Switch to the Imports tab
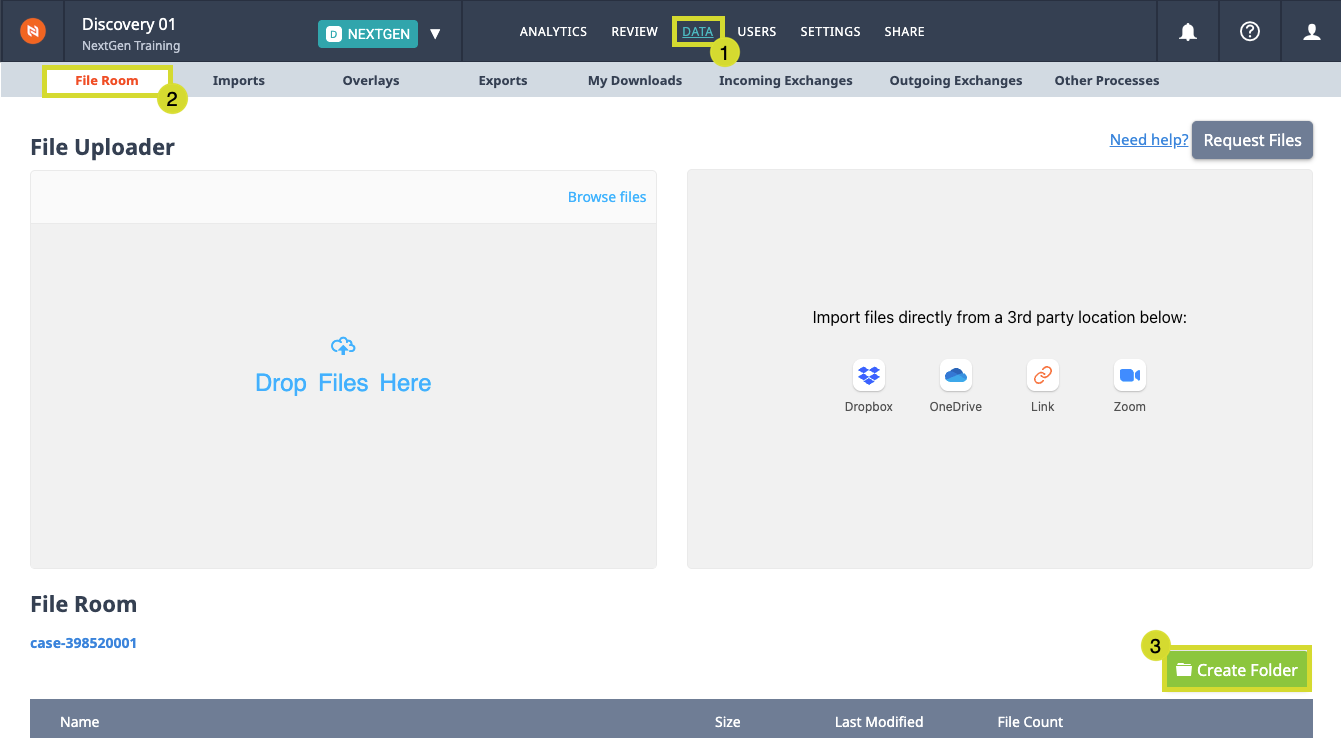Image resolution: width=1341 pixels, height=738 pixels. (x=239, y=81)
